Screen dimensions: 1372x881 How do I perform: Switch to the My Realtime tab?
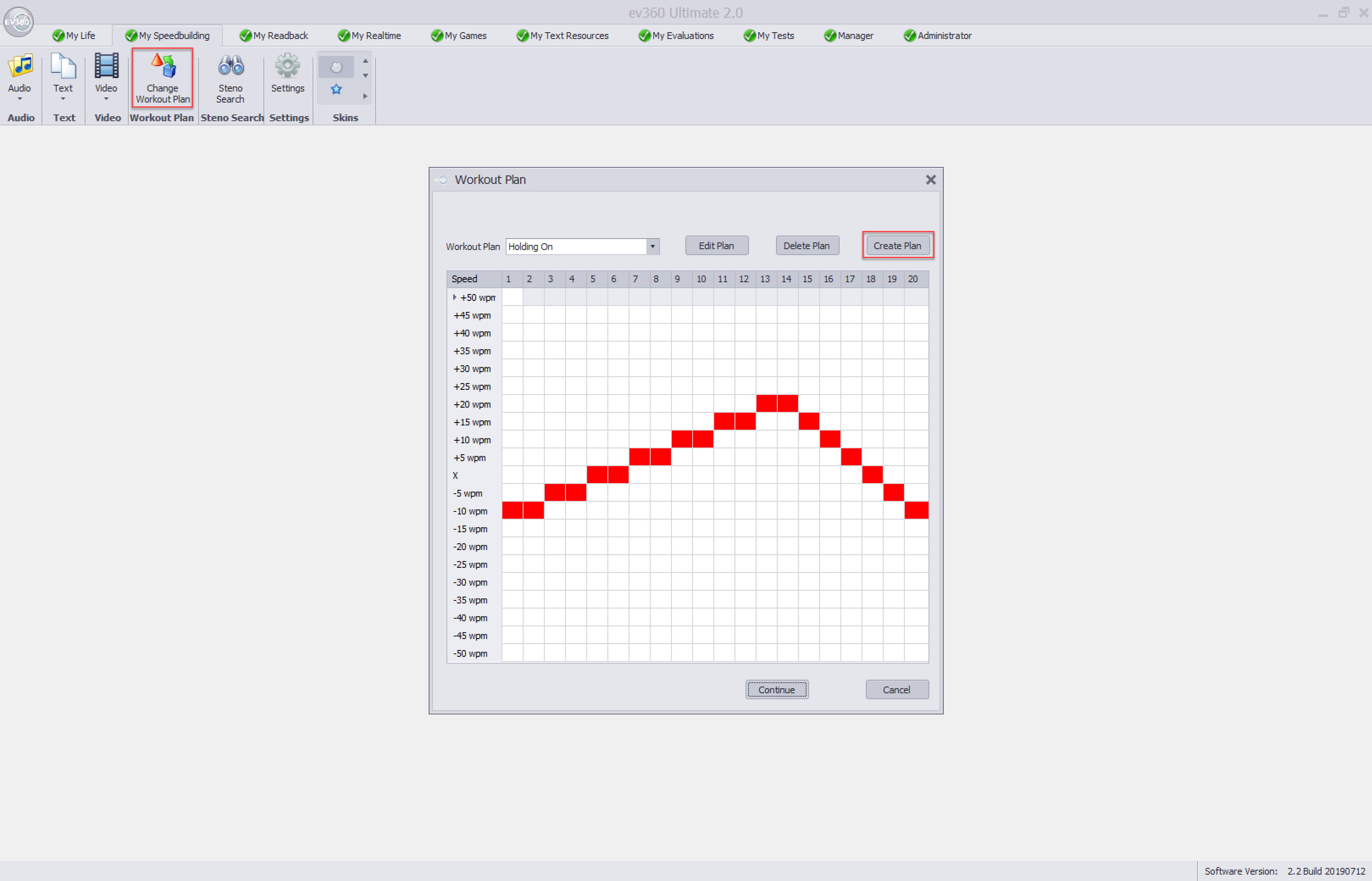[x=369, y=36]
